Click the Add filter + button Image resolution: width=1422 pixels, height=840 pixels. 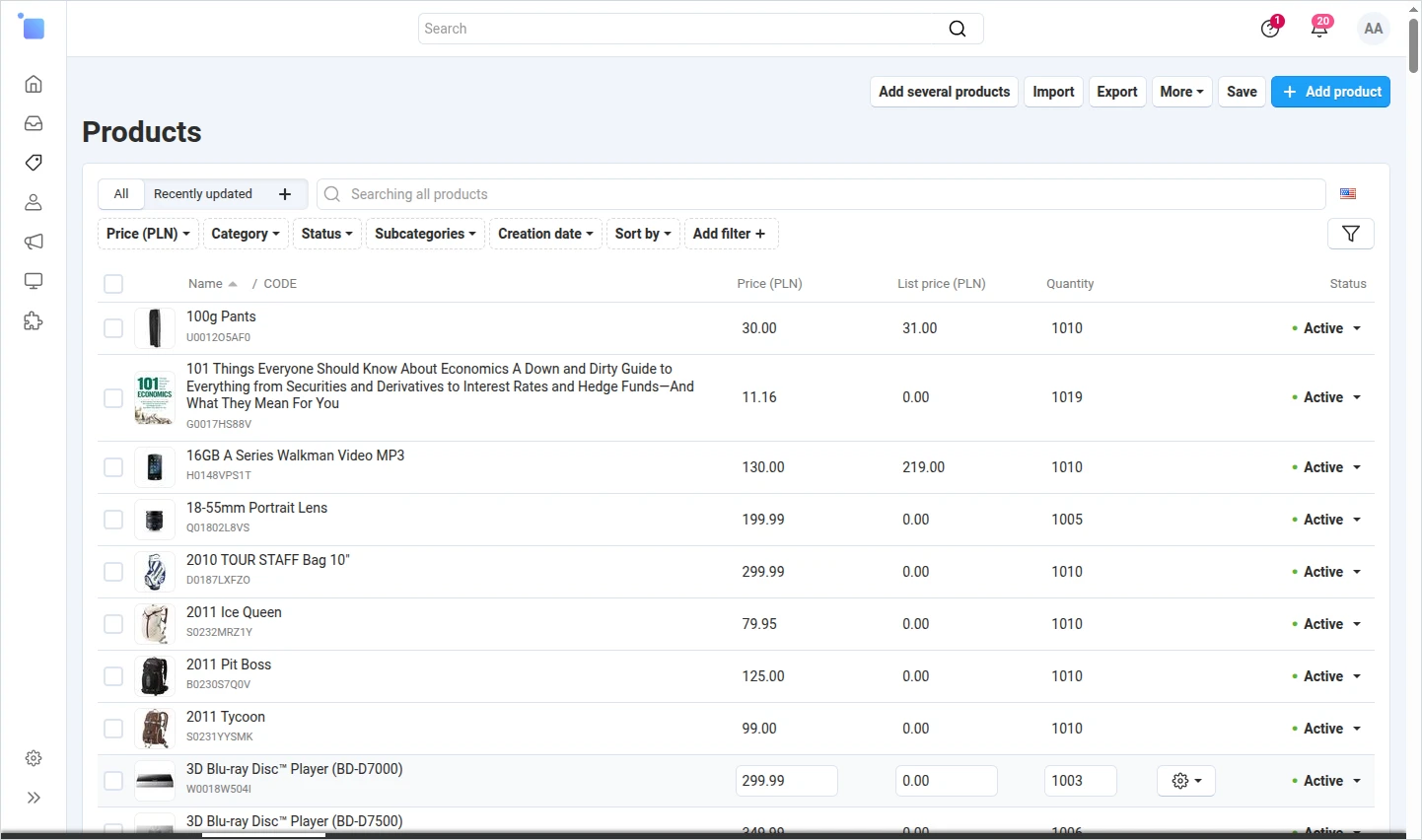(731, 234)
